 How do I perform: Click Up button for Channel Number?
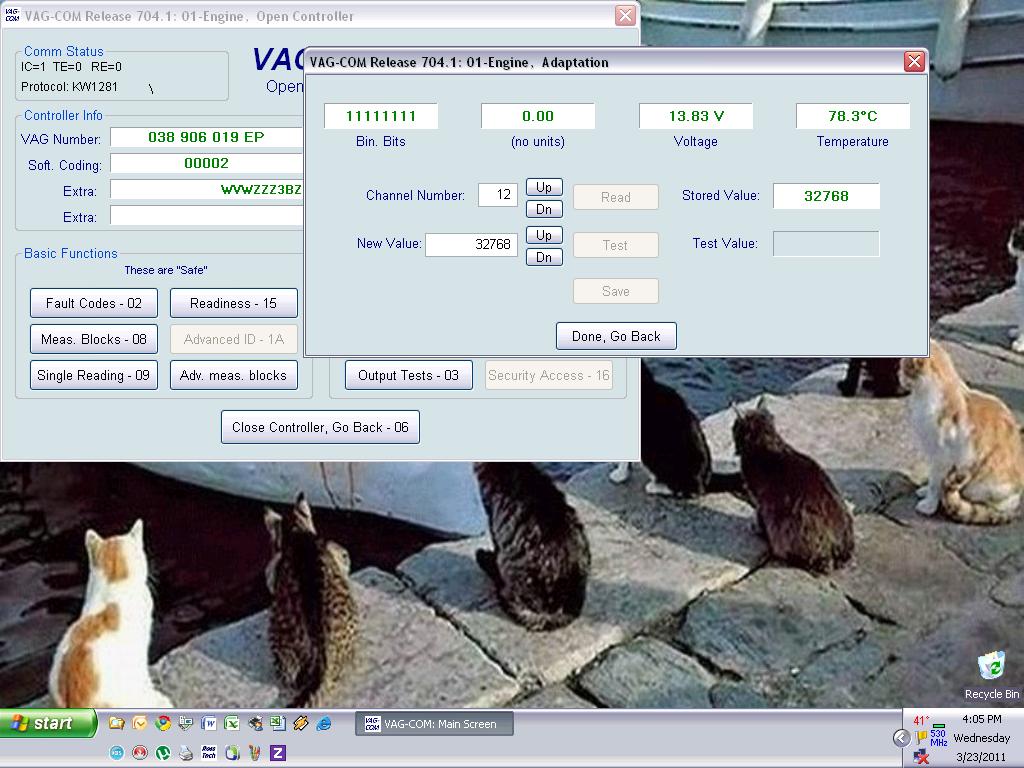tap(544, 187)
